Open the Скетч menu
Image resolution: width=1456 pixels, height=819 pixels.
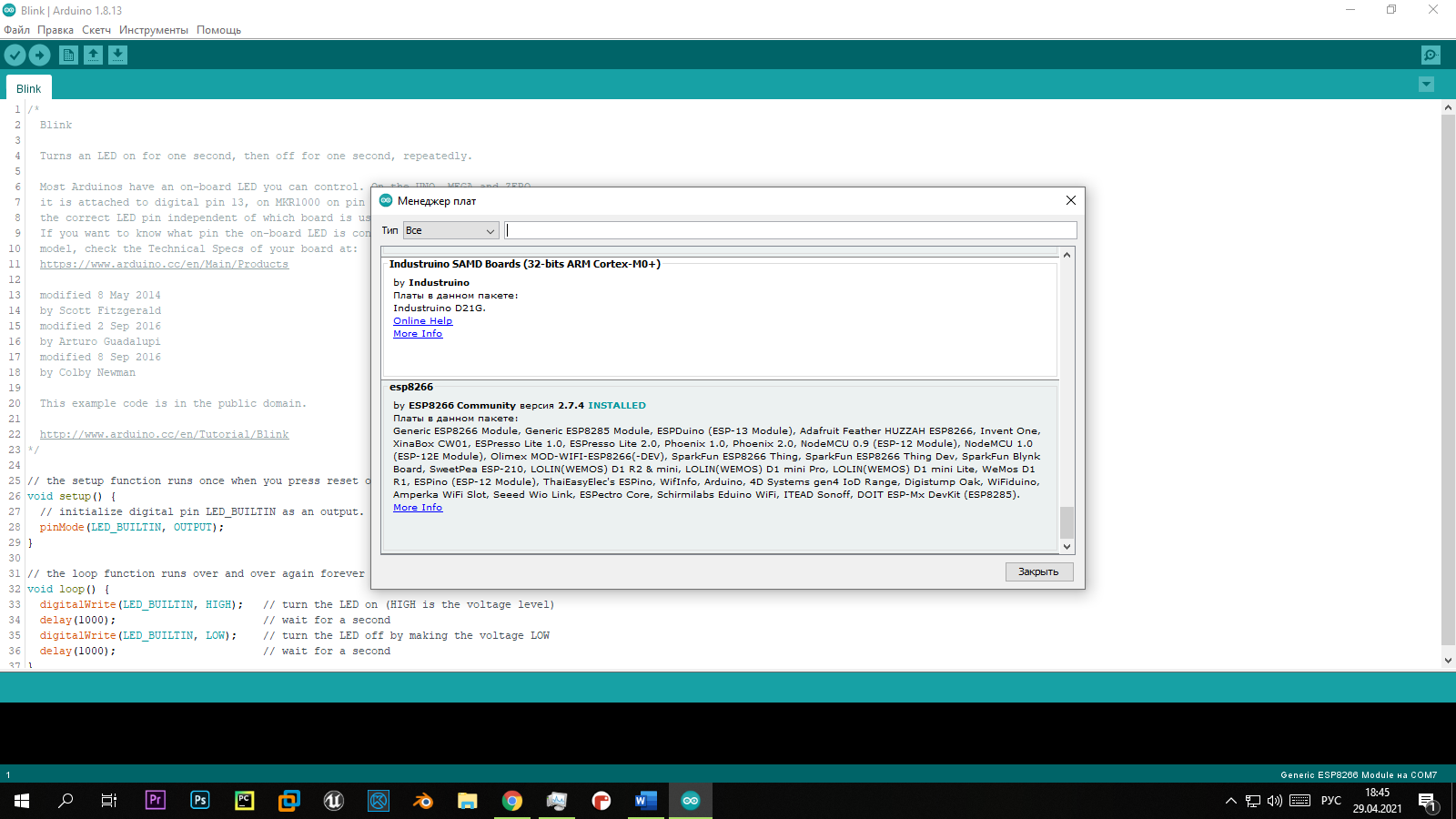96,30
